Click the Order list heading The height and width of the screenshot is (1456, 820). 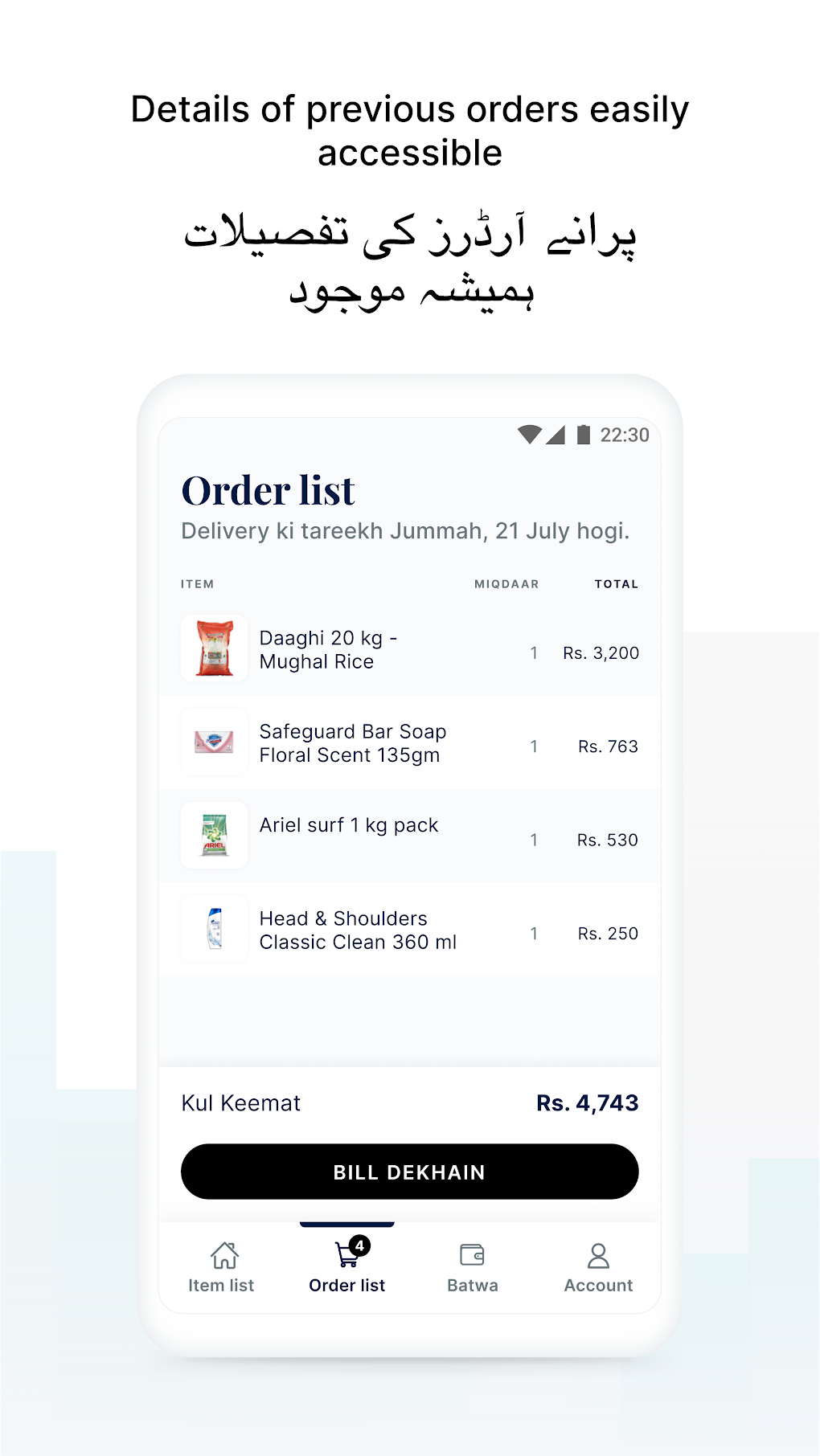click(x=267, y=489)
